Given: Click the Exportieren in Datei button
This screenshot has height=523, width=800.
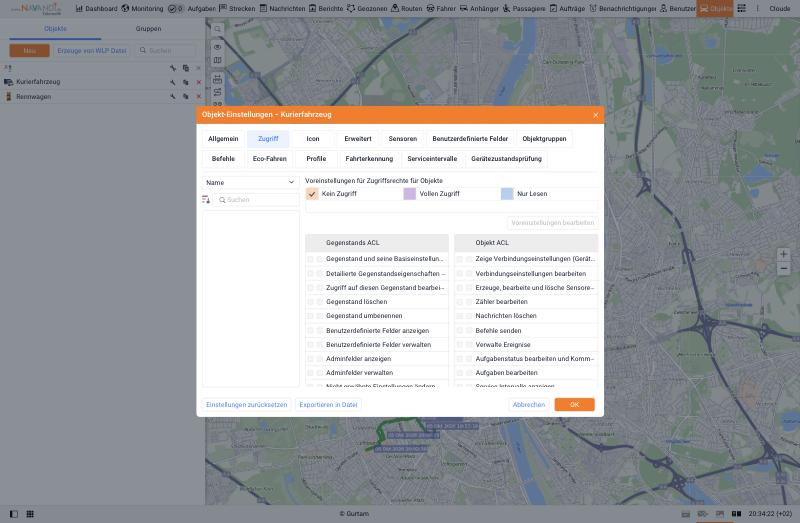Looking at the screenshot, I should [328, 405].
